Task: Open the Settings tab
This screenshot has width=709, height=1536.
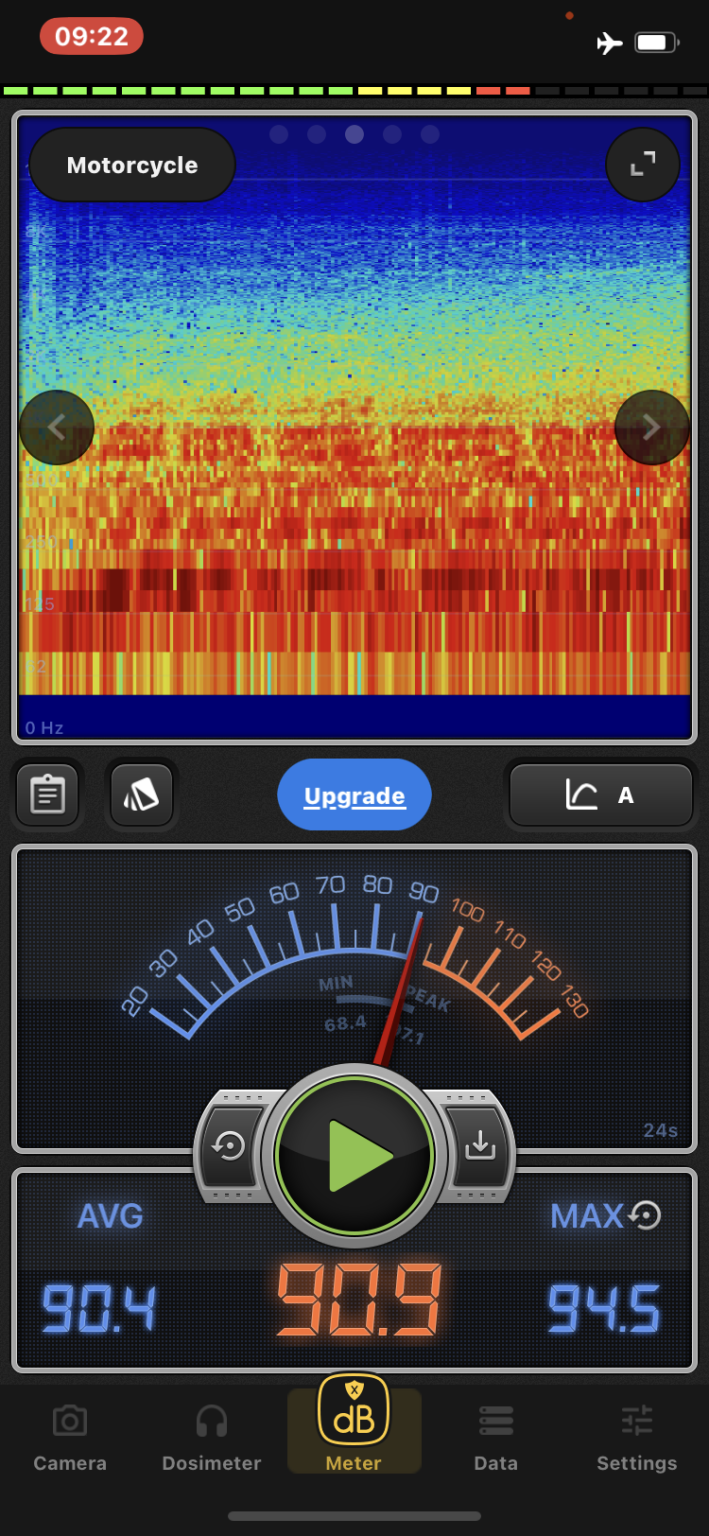Action: 636,1438
